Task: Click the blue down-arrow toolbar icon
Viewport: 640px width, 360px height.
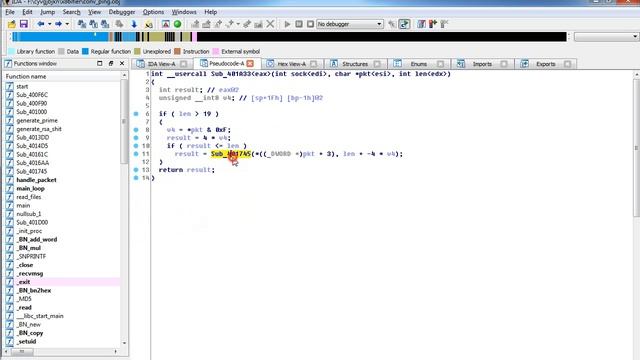Action: click(134, 24)
